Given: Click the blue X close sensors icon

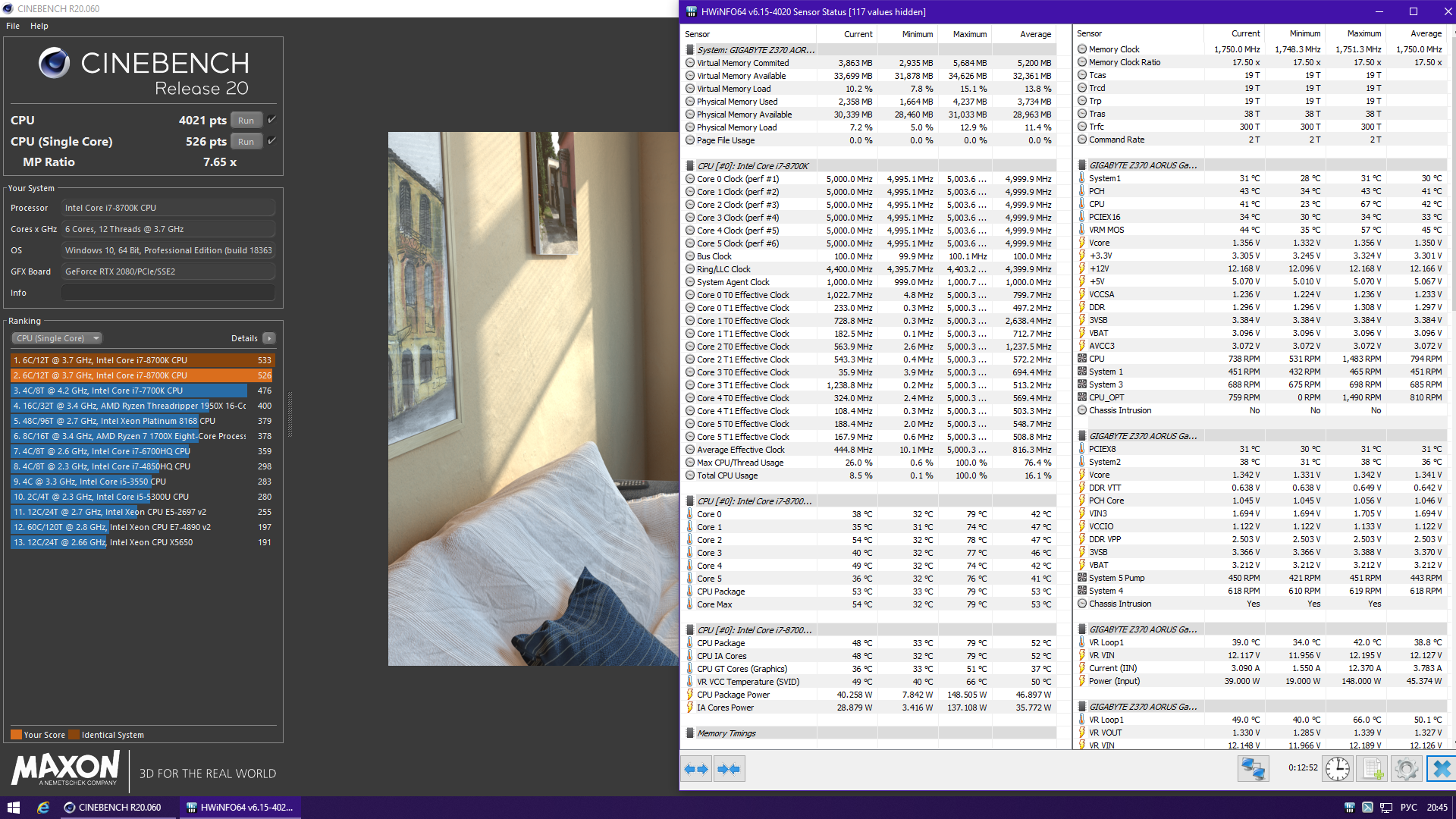Looking at the screenshot, I should tap(1440, 769).
